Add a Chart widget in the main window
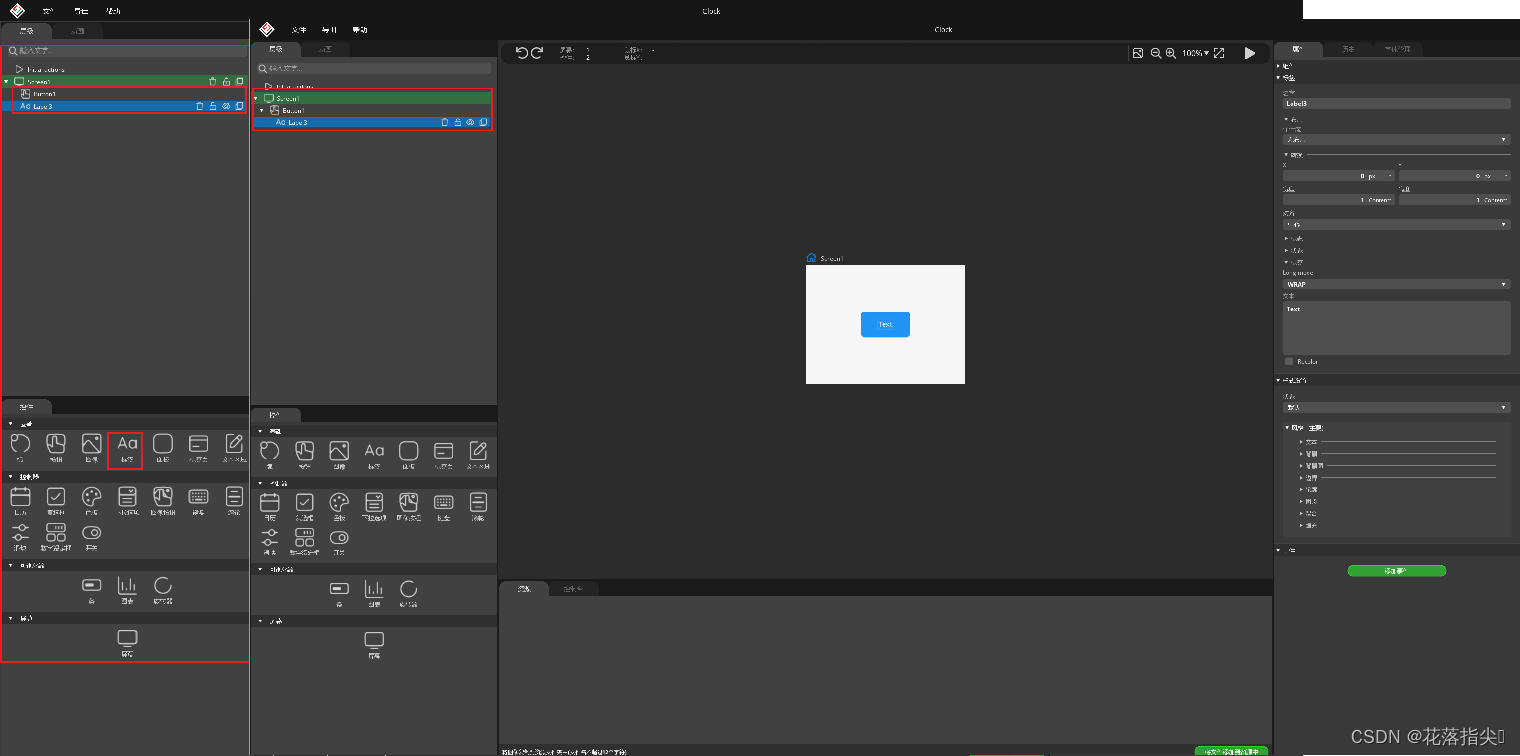Viewport: 1520px width, 756px height. pyautogui.click(x=374, y=594)
